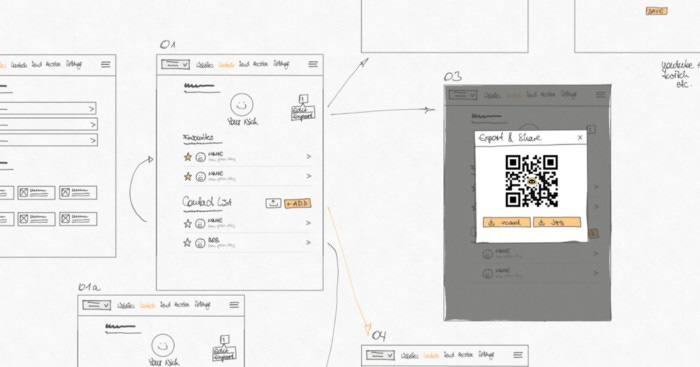Open hamburger menu in screen 01

click(313, 64)
